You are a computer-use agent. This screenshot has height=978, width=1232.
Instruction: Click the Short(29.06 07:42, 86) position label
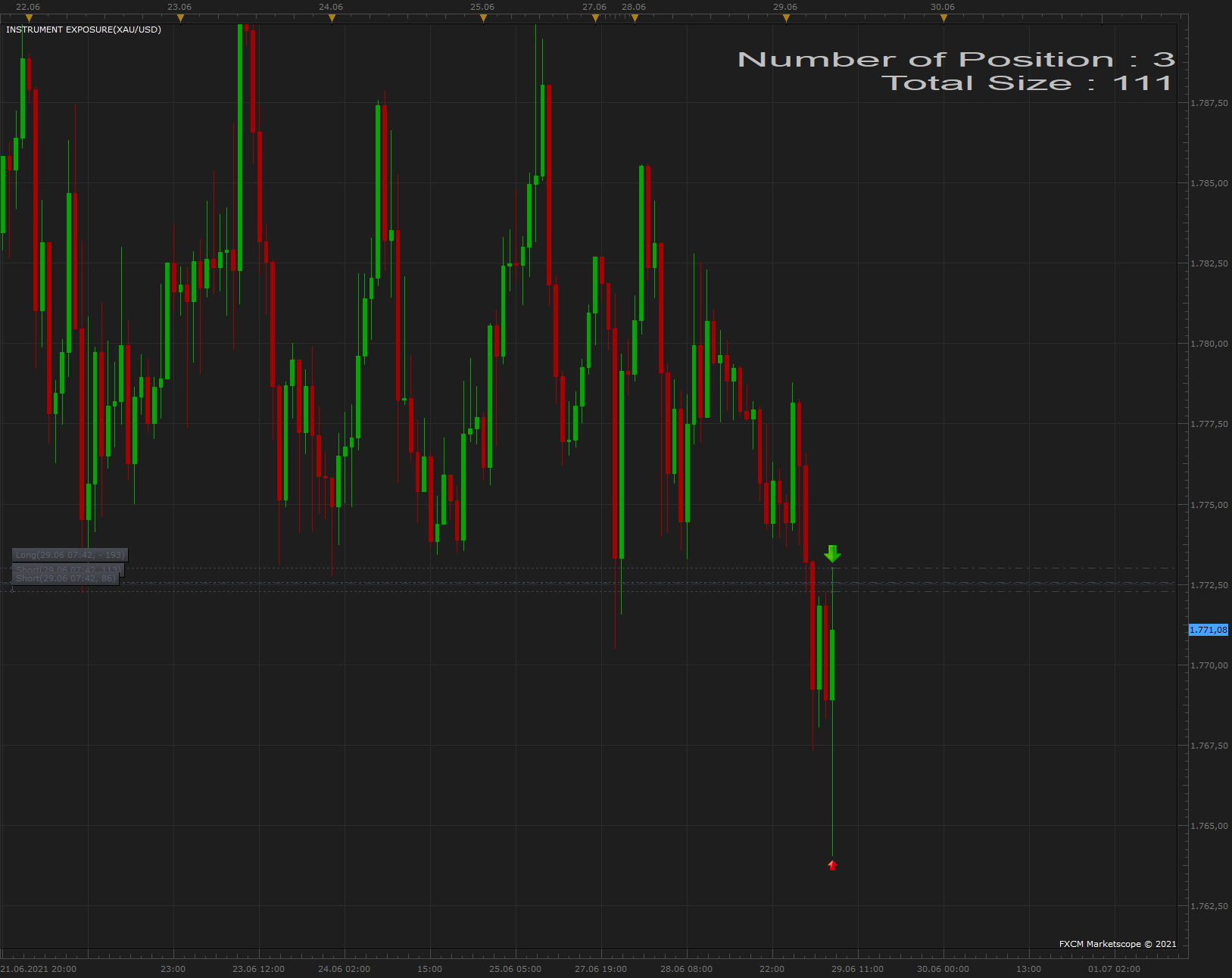65,578
